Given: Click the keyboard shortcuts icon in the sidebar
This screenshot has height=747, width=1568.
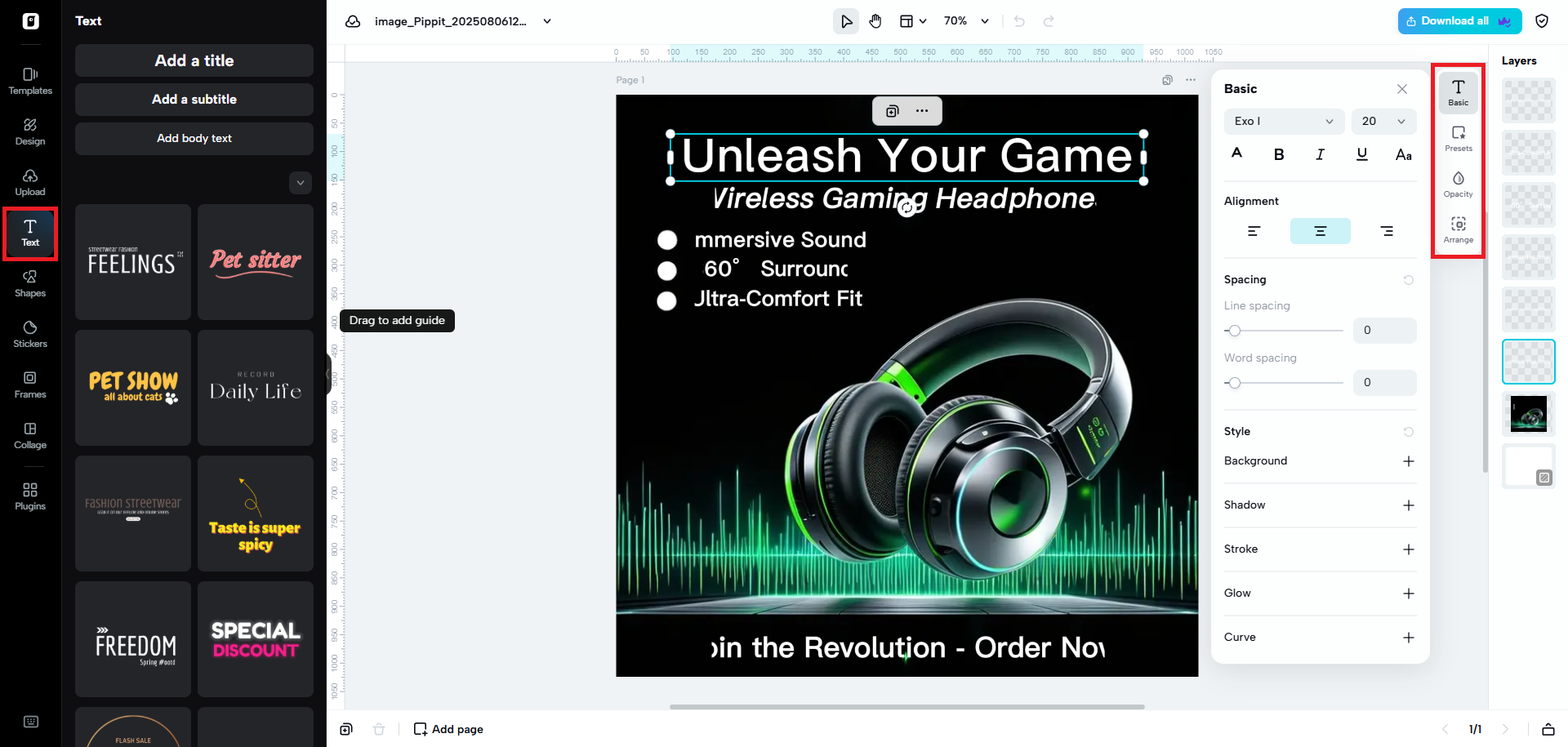Looking at the screenshot, I should (x=31, y=722).
